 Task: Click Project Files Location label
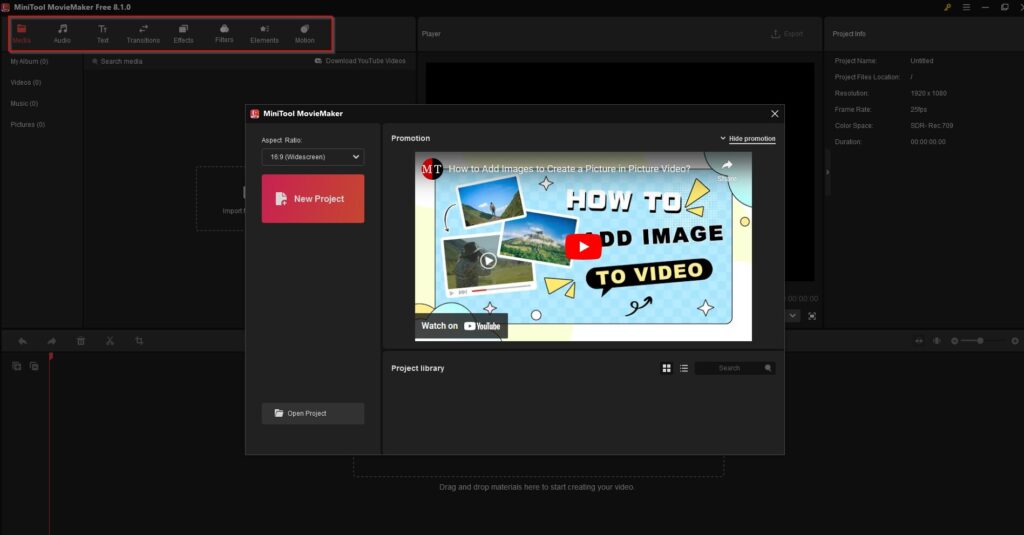[867, 77]
